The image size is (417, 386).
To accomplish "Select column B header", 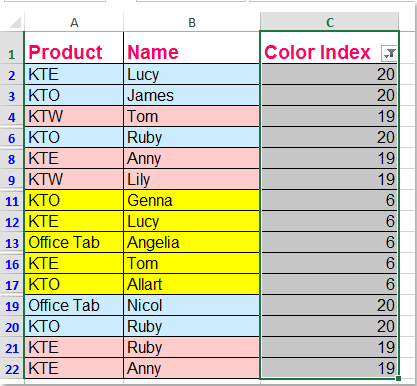I will pos(192,22).
